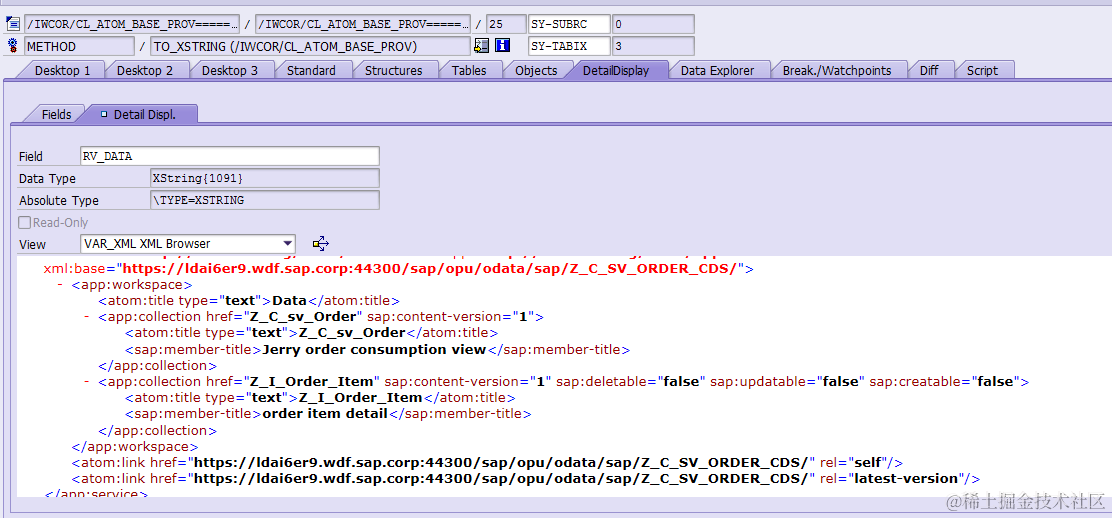Open the Standard tab
Viewport: 1112px width, 518px height.
[311, 70]
